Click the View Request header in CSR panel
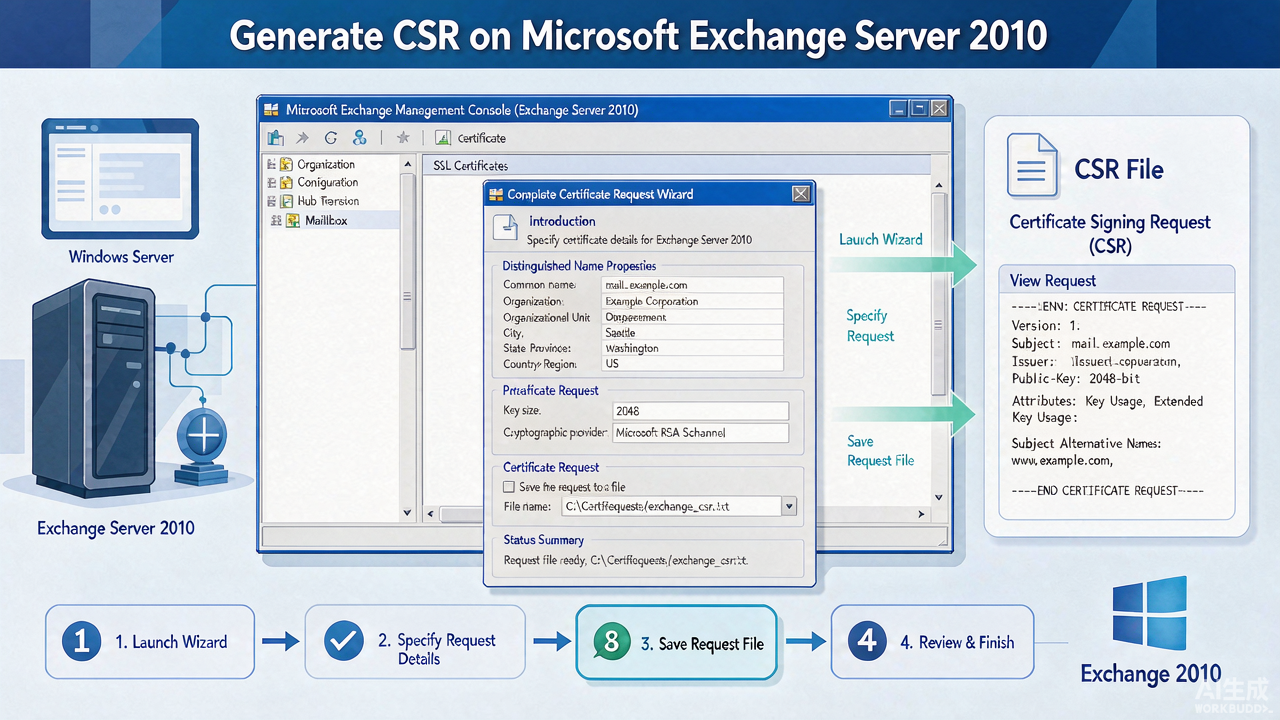Screen dimensions: 1280x720 pyautogui.click(x=1116, y=281)
